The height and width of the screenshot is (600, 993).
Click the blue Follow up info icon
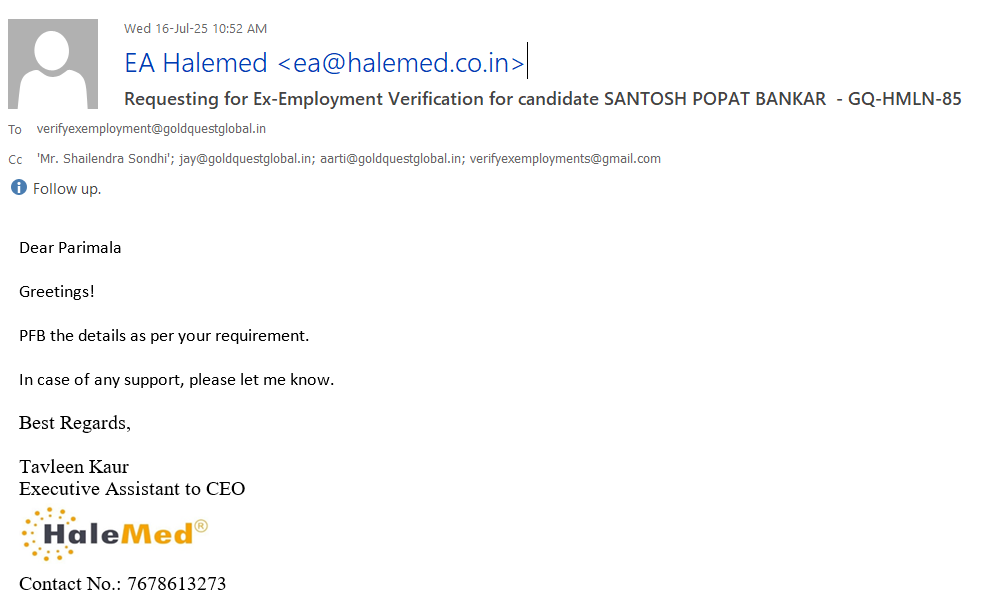(x=18, y=187)
